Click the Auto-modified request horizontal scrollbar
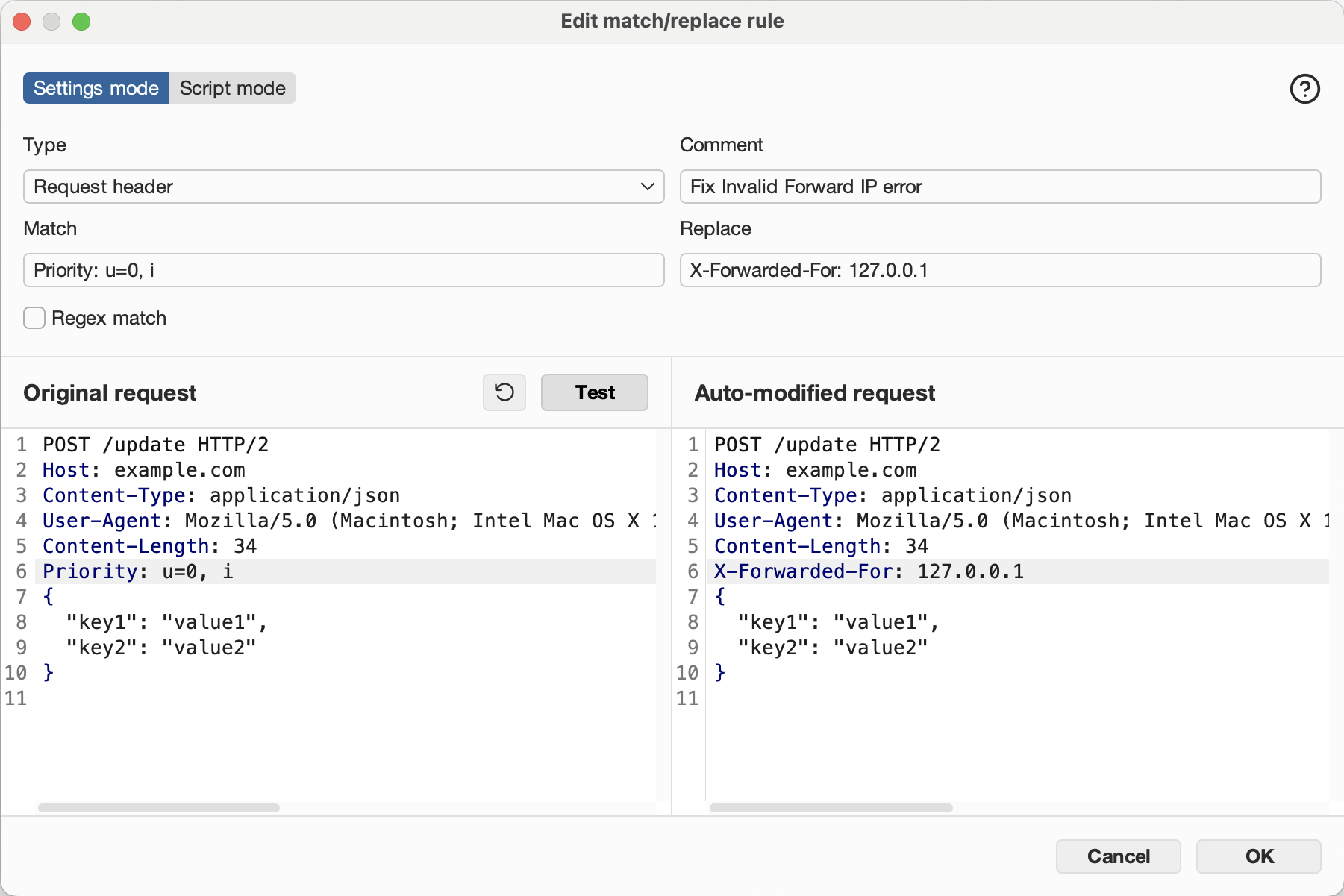This screenshot has height=896, width=1344. click(831, 808)
